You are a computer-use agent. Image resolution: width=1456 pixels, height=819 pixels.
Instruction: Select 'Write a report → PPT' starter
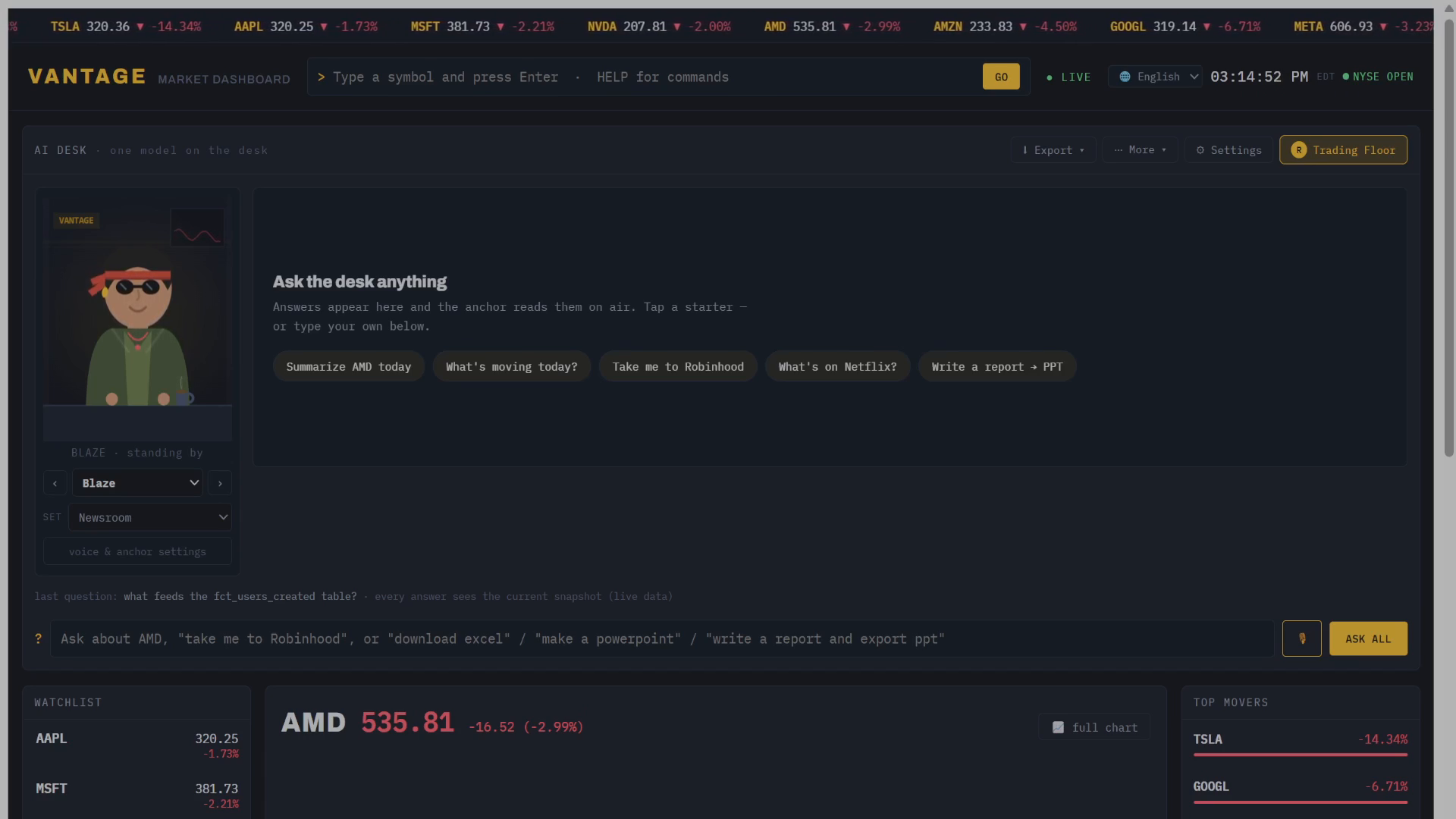(997, 366)
